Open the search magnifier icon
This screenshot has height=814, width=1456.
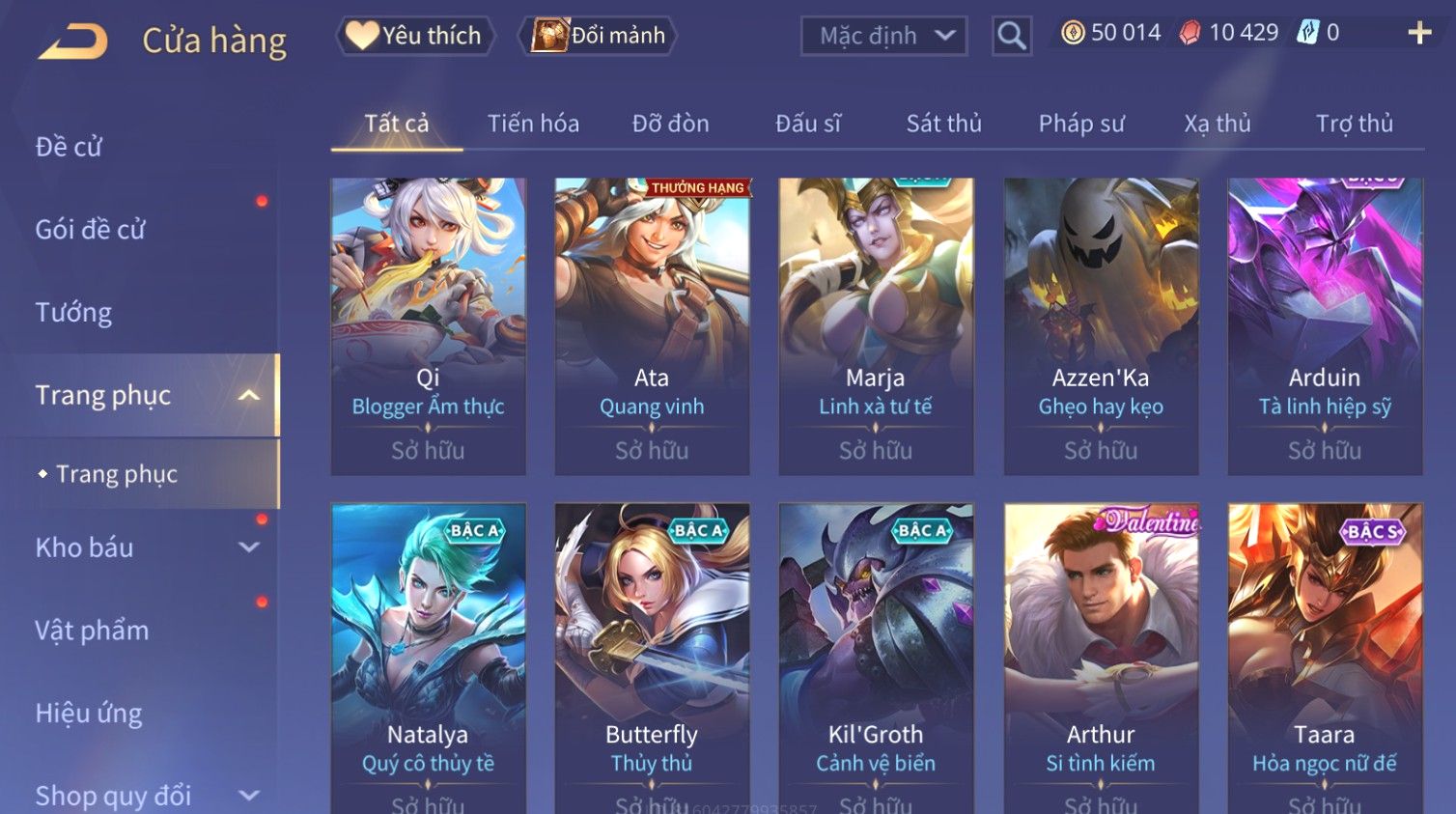click(1011, 36)
